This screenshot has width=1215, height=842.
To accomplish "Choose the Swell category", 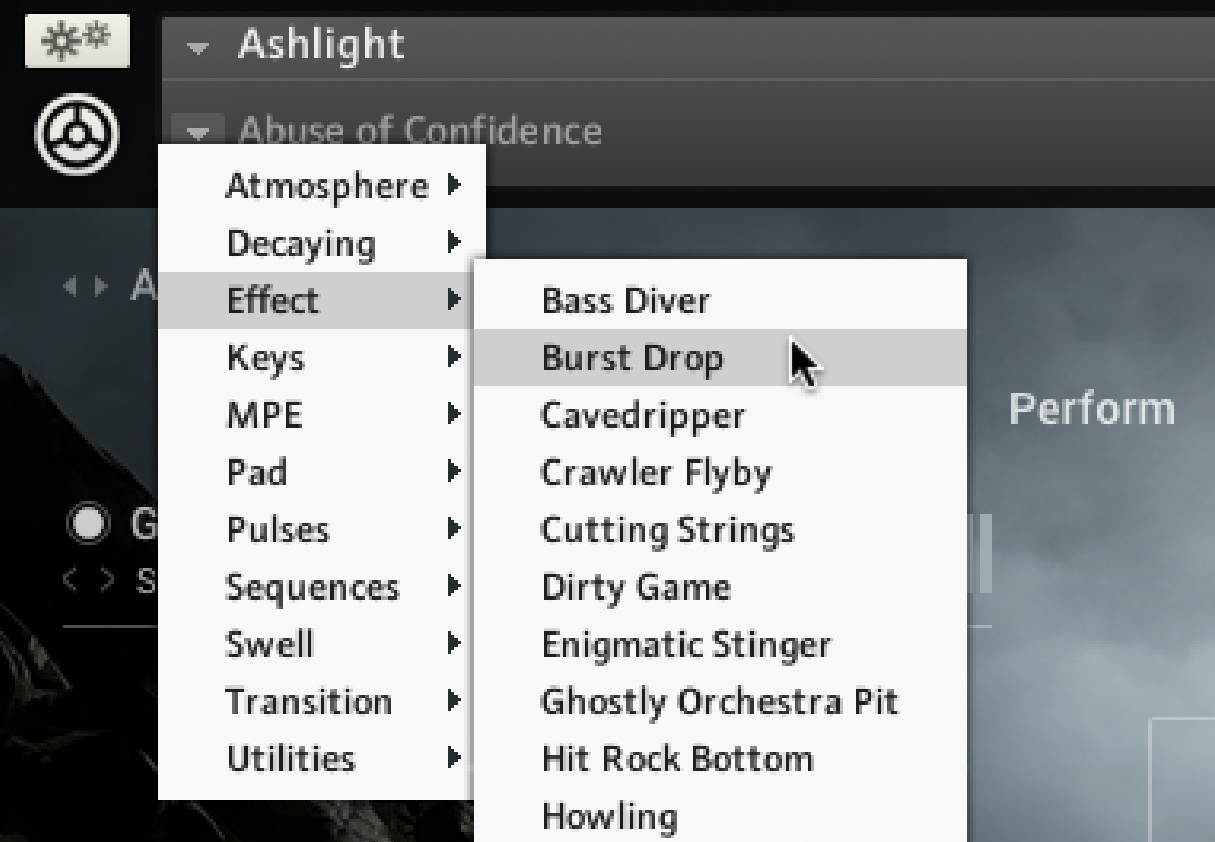I will pyautogui.click(x=270, y=644).
